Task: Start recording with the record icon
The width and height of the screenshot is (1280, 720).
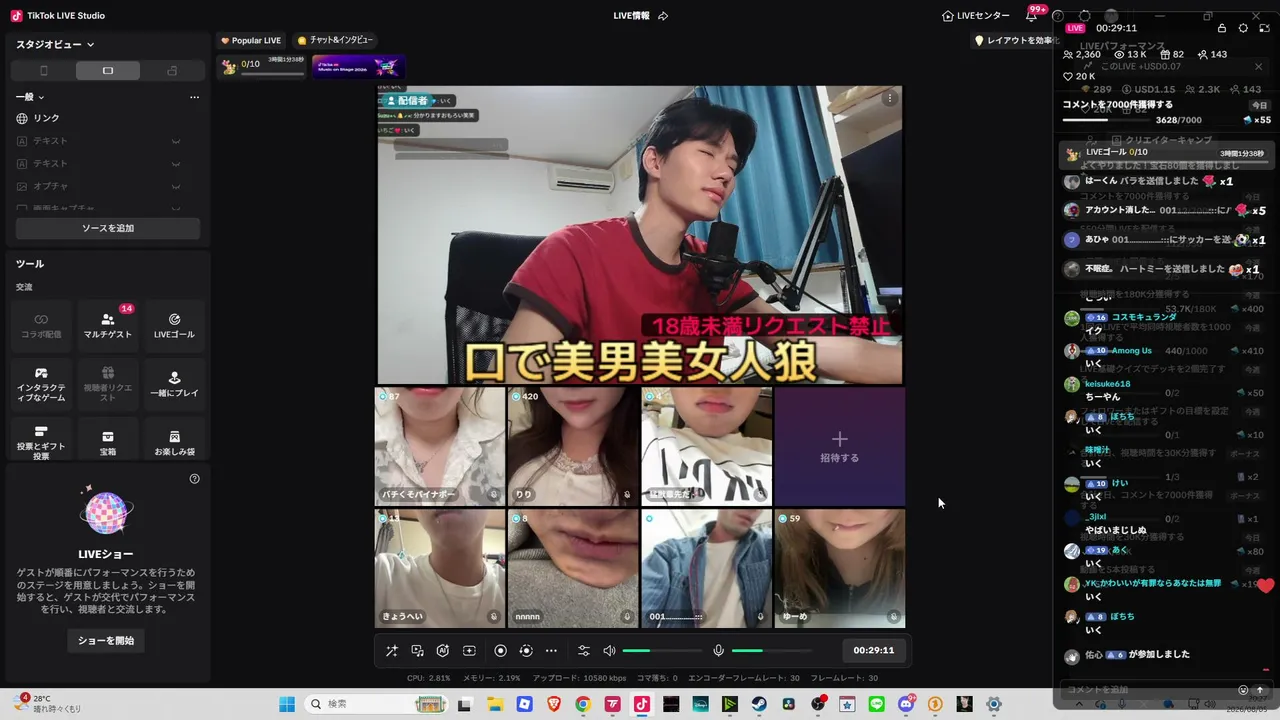Action: tap(501, 651)
